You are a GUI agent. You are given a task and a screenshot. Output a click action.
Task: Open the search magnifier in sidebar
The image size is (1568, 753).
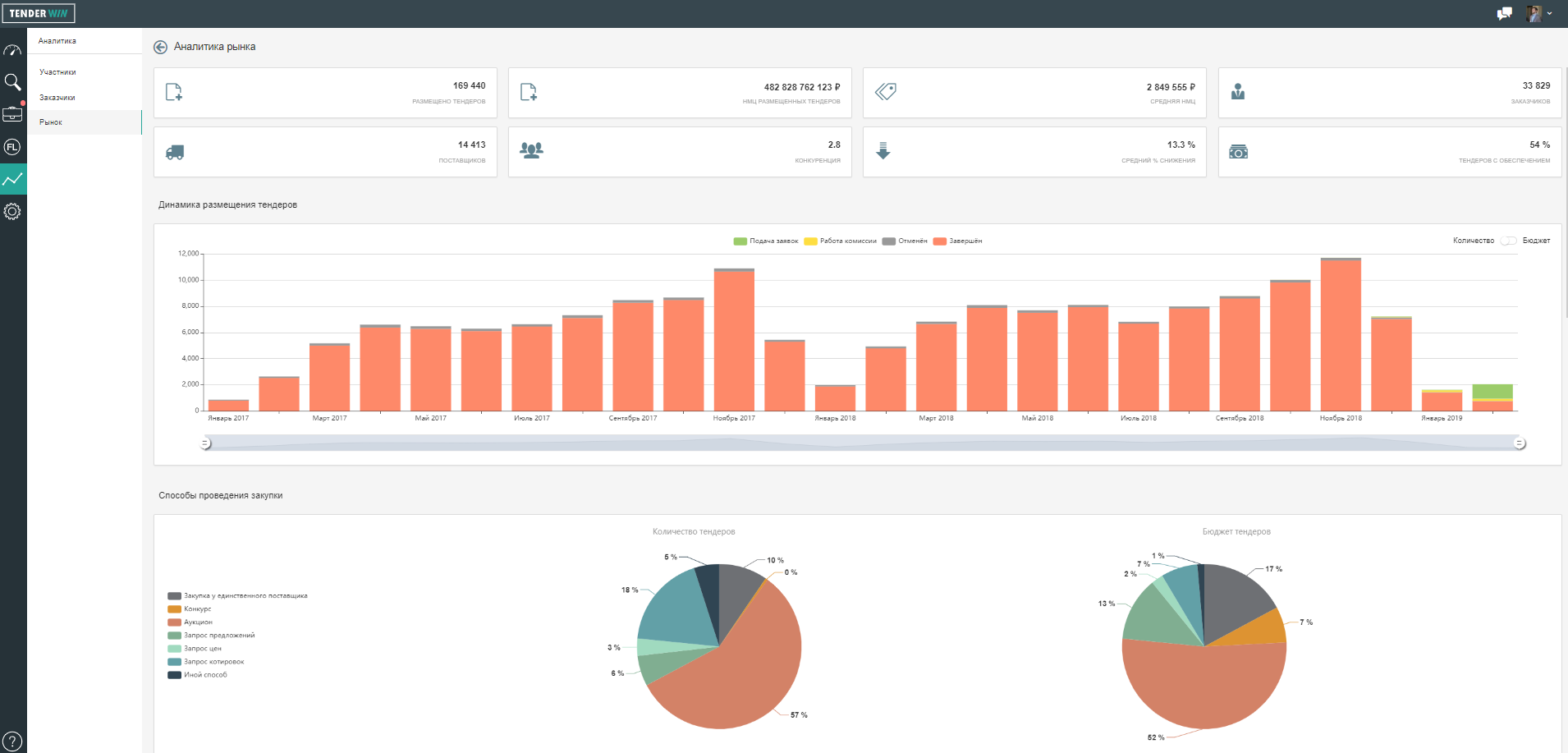12,82
